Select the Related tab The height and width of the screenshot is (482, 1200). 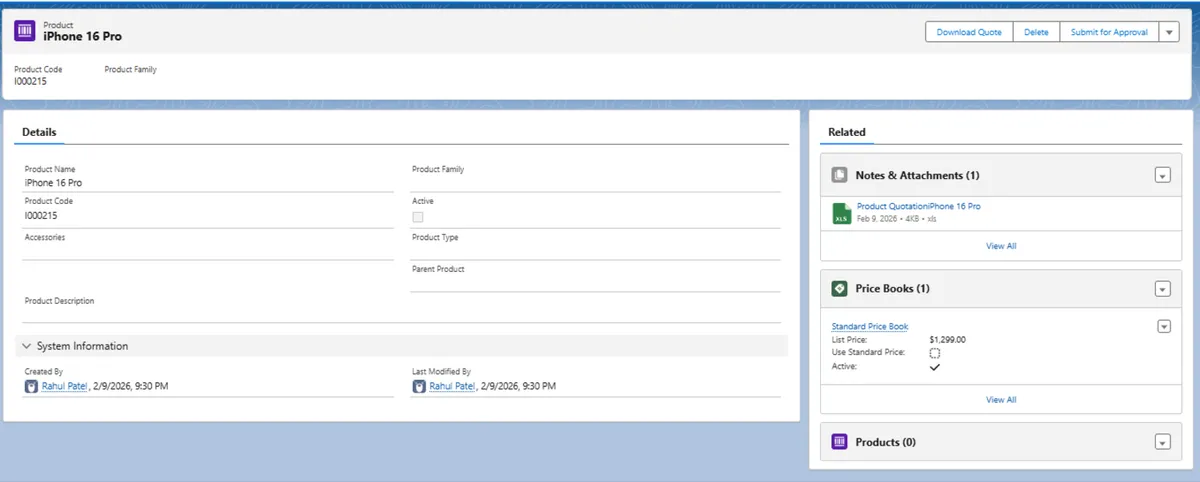[847, 132]
